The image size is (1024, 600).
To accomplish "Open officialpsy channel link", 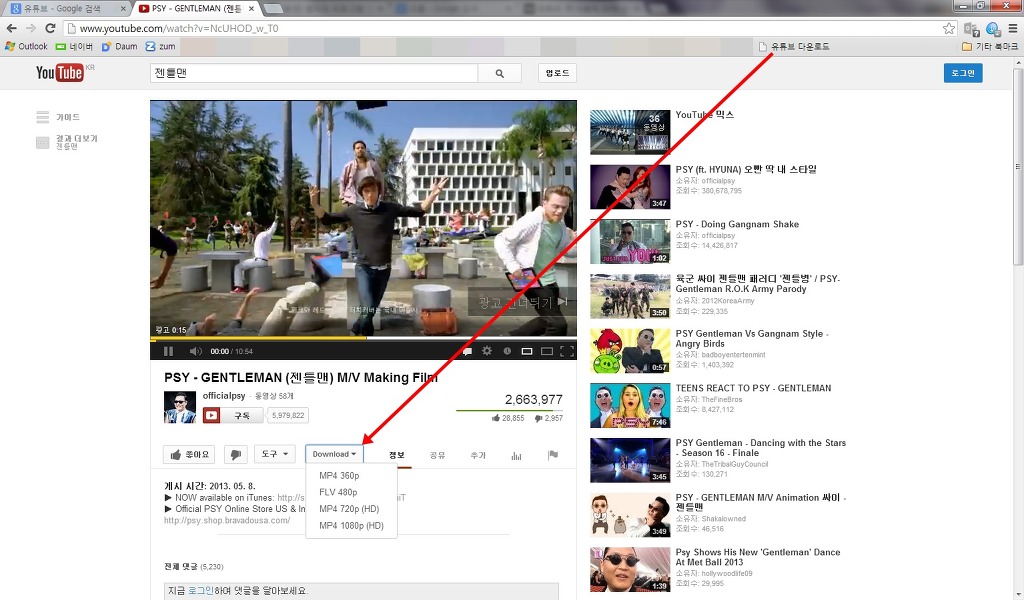I will coord(224,396).
